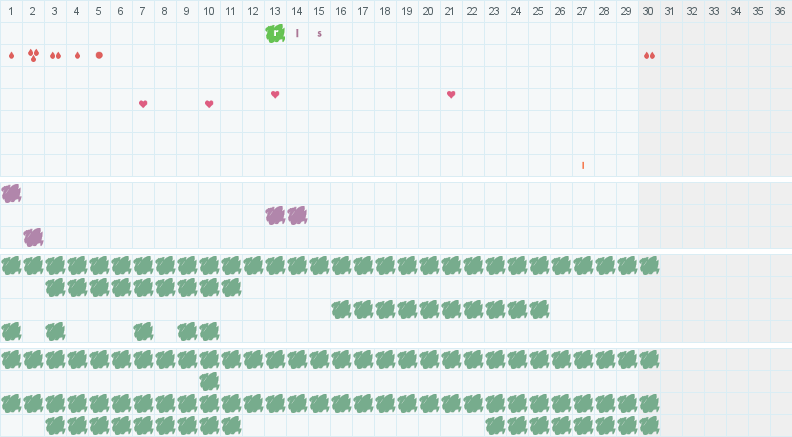Click the heart icon on day 7
792x437 pixels.
pyautogui.click(x=143, y=104)
